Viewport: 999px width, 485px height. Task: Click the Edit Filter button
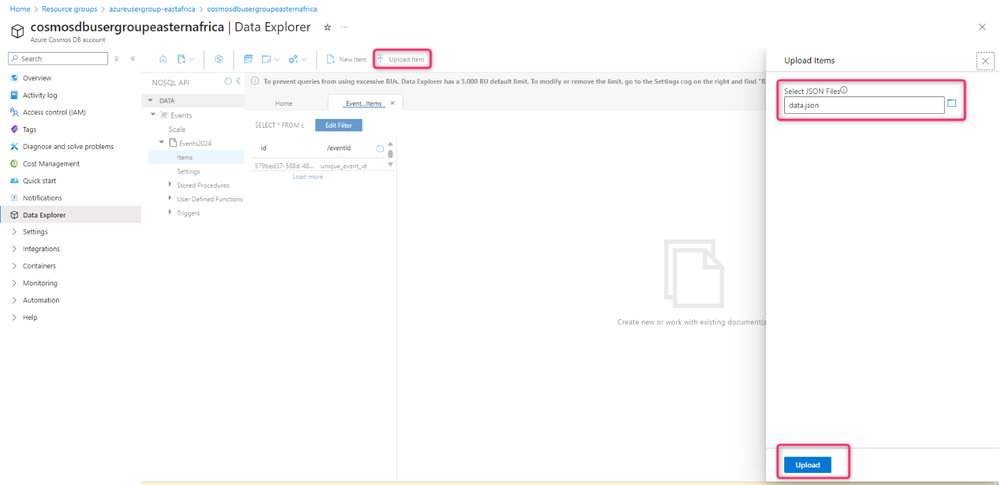[338, 126]
